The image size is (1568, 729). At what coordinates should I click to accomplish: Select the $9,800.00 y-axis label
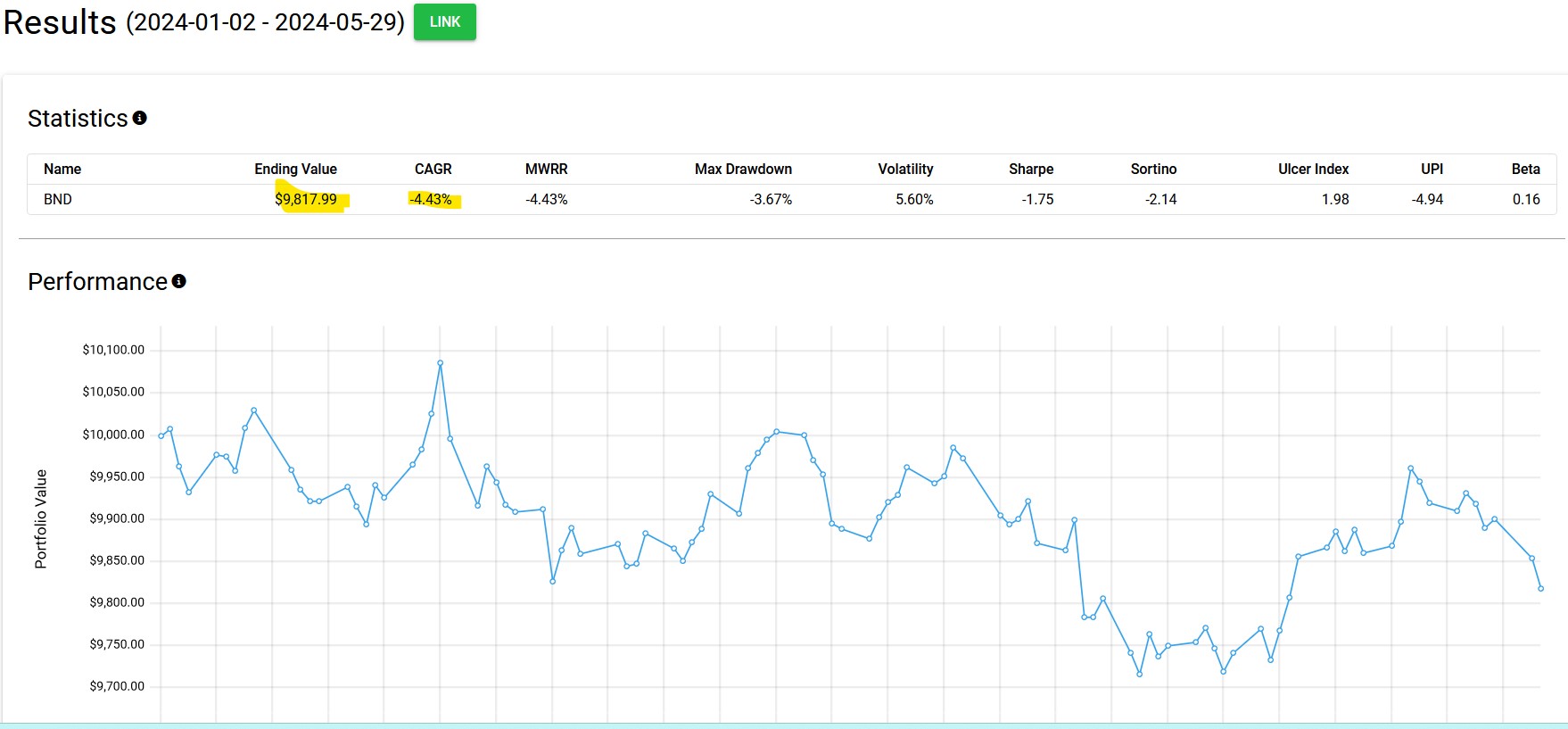click(117, 602)
